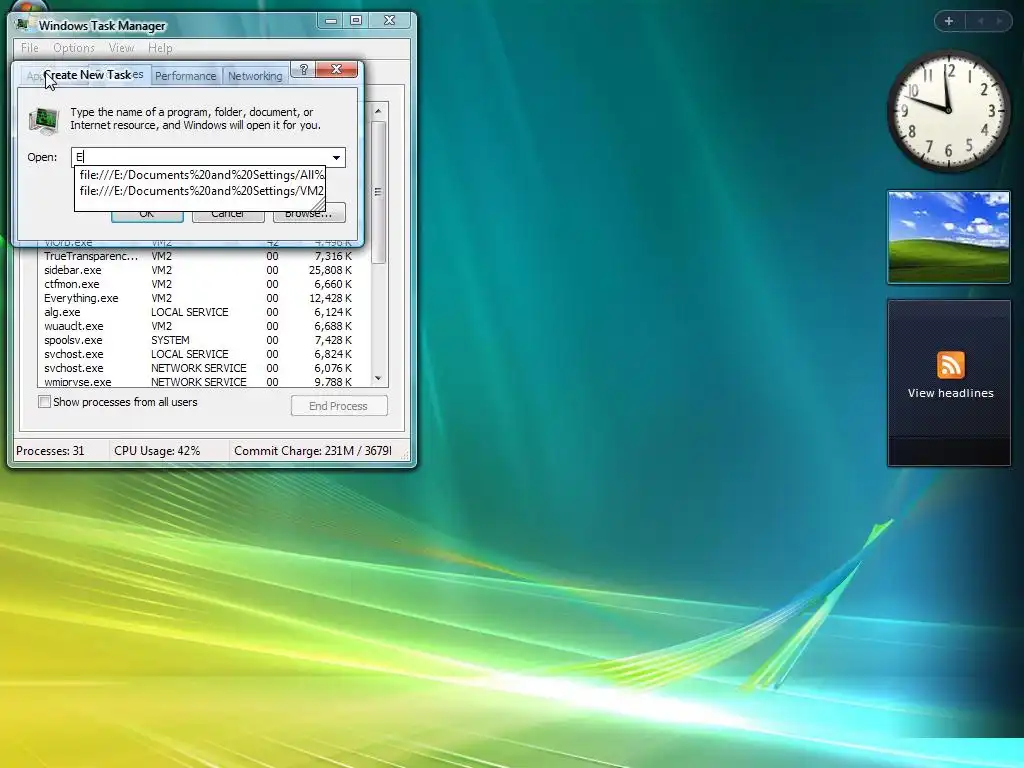Click the slideshow gadget landscape picture

[x=949, y=236]
